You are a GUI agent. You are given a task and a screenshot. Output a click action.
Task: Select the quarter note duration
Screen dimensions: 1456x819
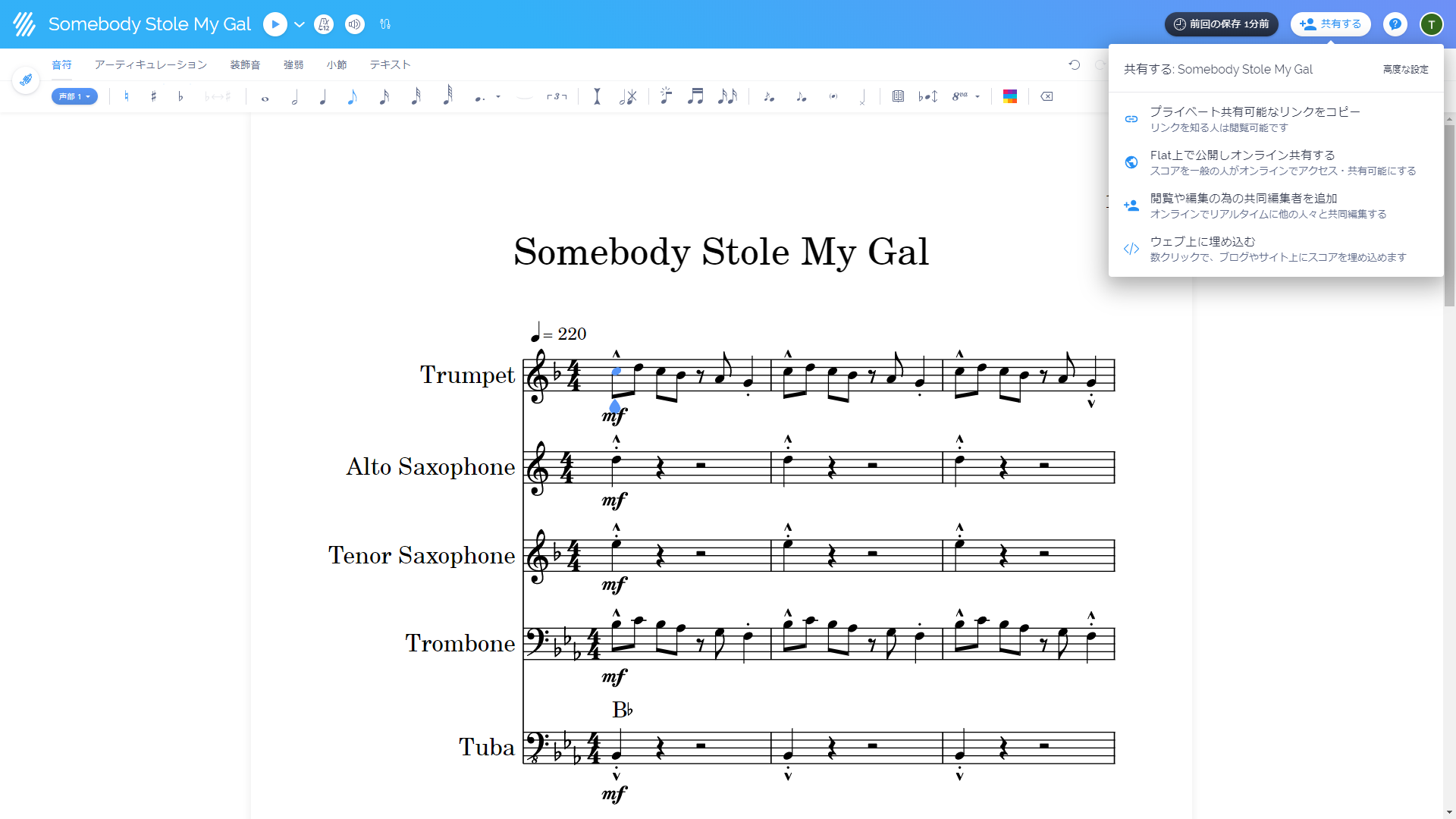(x=323, y=96)
